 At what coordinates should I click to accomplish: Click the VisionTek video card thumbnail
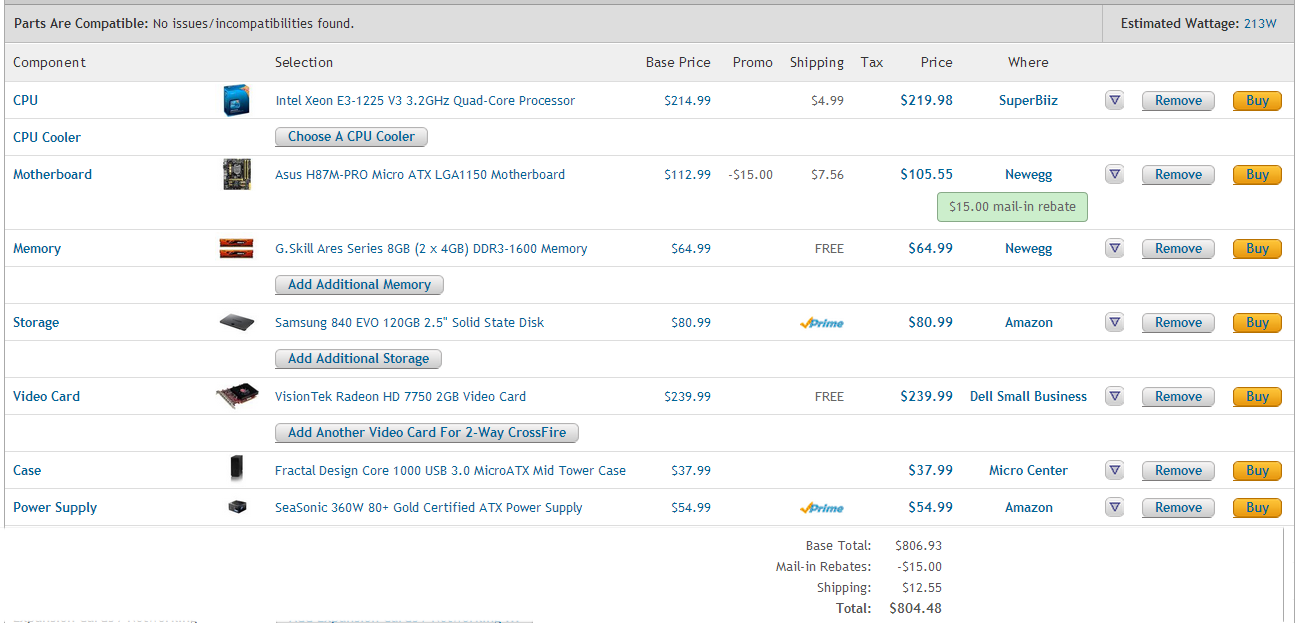click(237, 396)
